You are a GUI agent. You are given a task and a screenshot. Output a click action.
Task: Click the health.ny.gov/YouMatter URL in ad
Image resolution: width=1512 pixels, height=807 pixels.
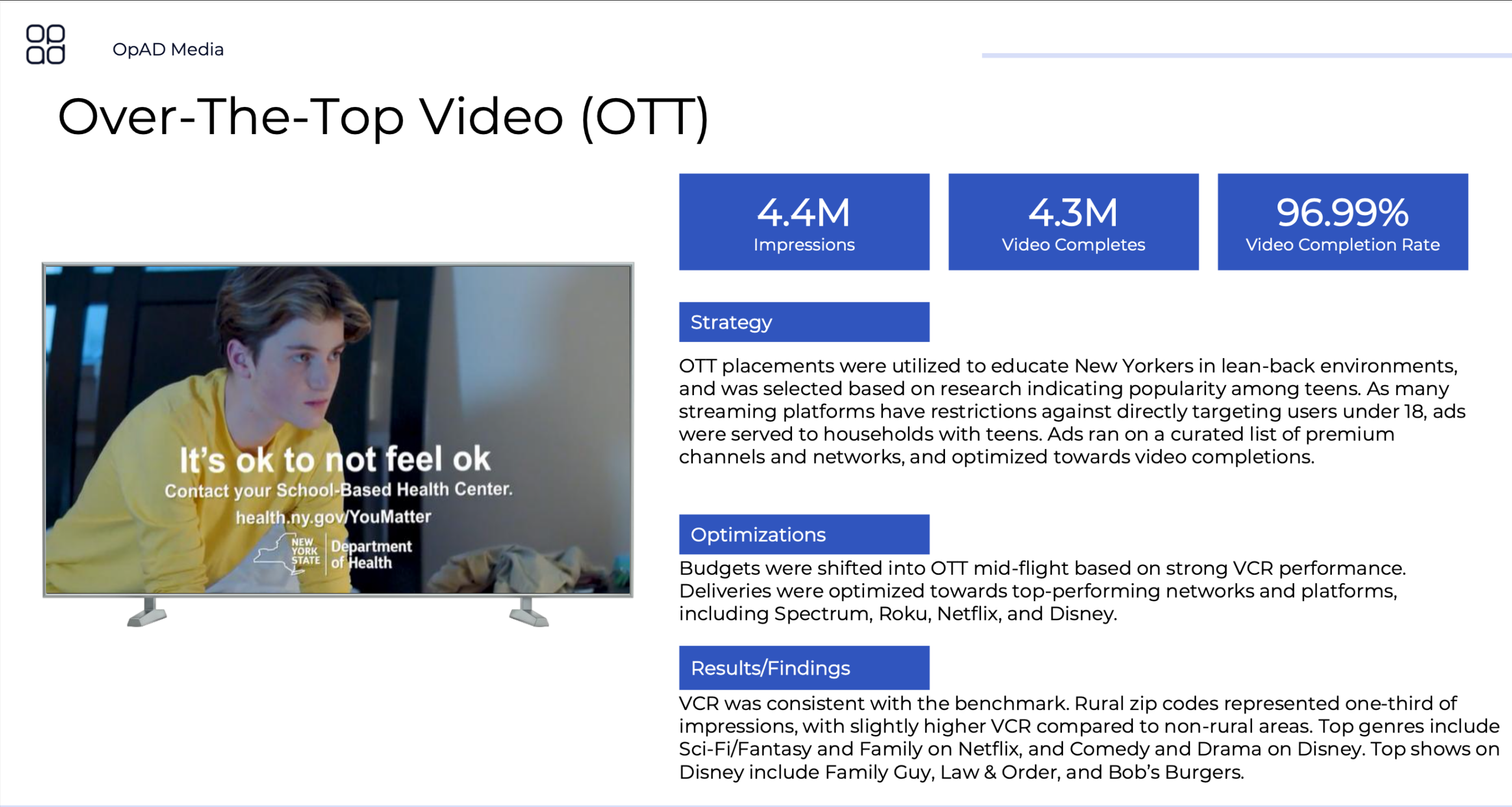pos(334,517)
